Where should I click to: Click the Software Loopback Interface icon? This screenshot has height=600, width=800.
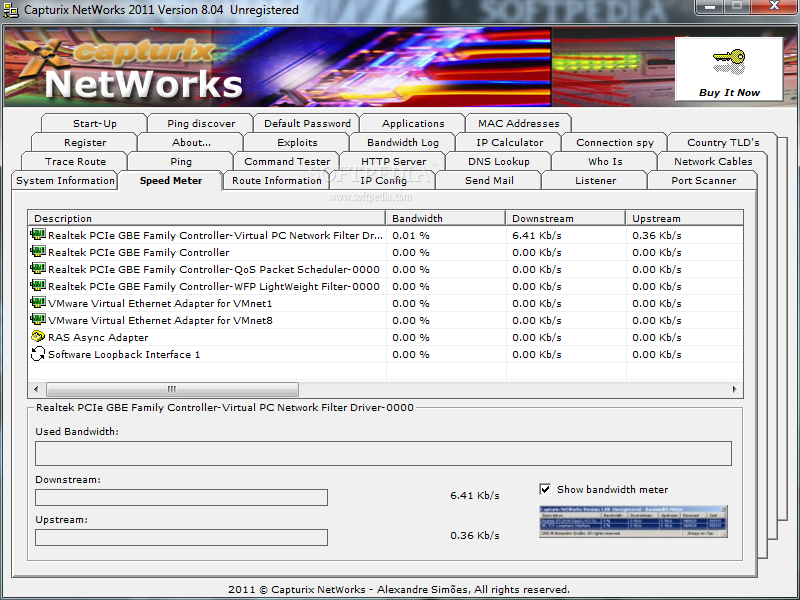tap(38, 354)
